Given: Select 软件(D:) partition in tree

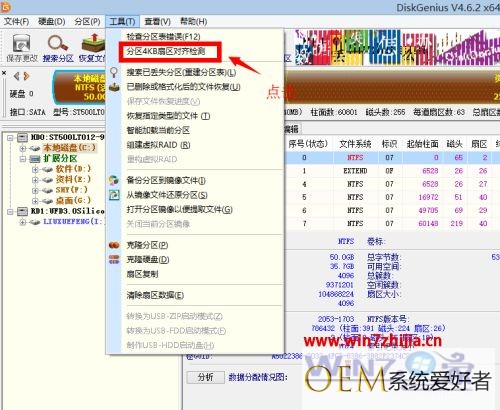Looking at the screenshot, I should pyautogui.click(x=73, y=169).
